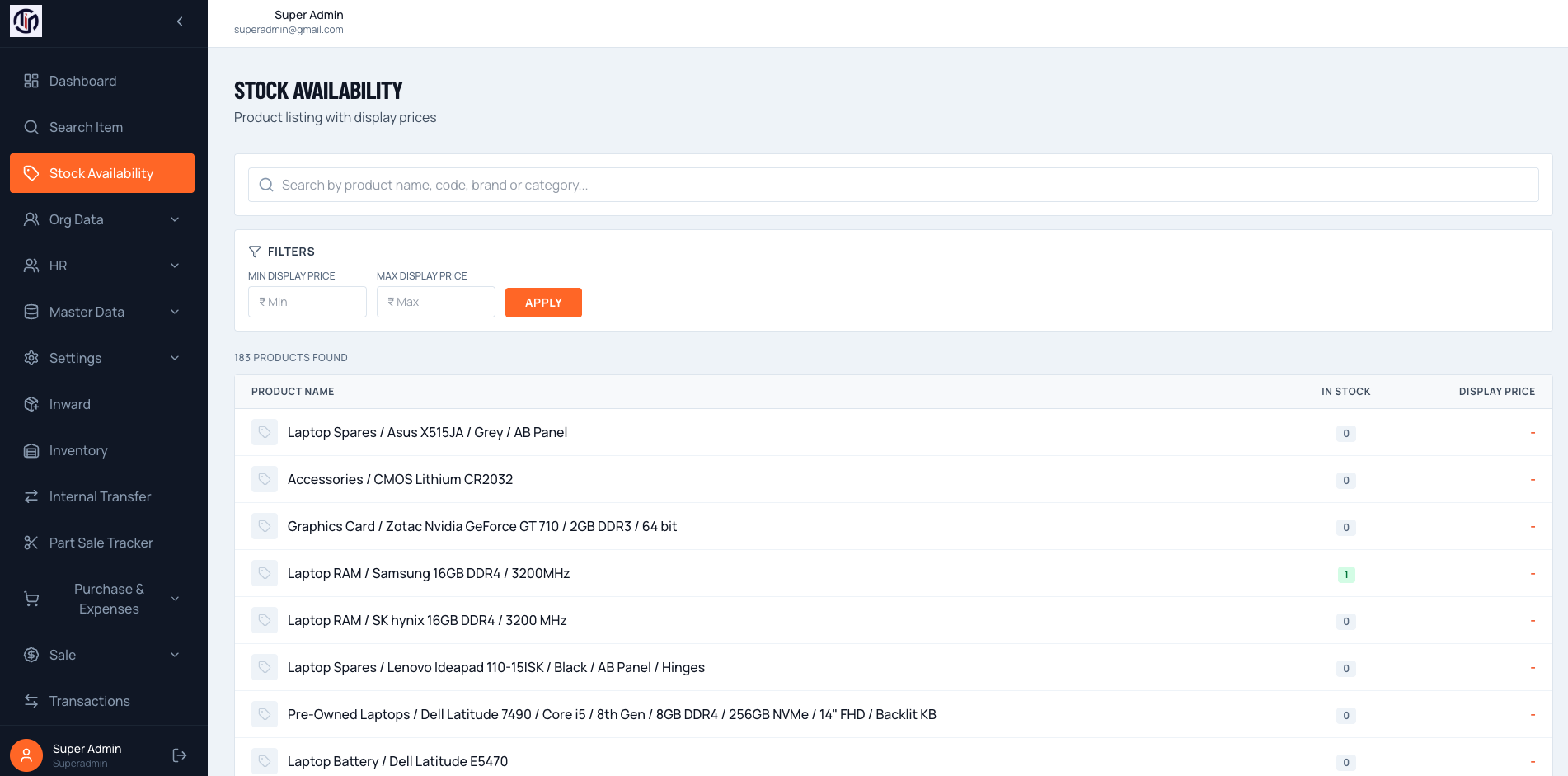The image size is (1568, 776).
Task: Click the tag icon for CMOS Lithium CR2032
Action: click(x=265, y=479)
